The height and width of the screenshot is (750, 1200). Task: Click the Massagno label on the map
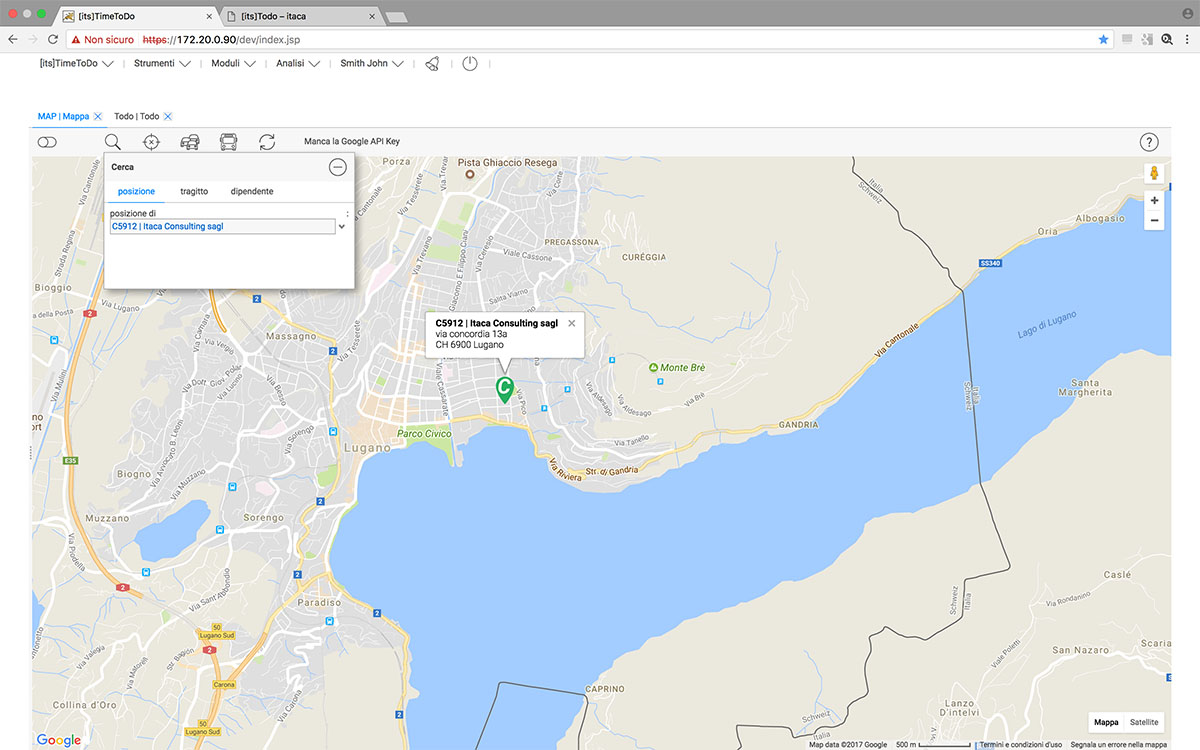(x=292, y=337)
